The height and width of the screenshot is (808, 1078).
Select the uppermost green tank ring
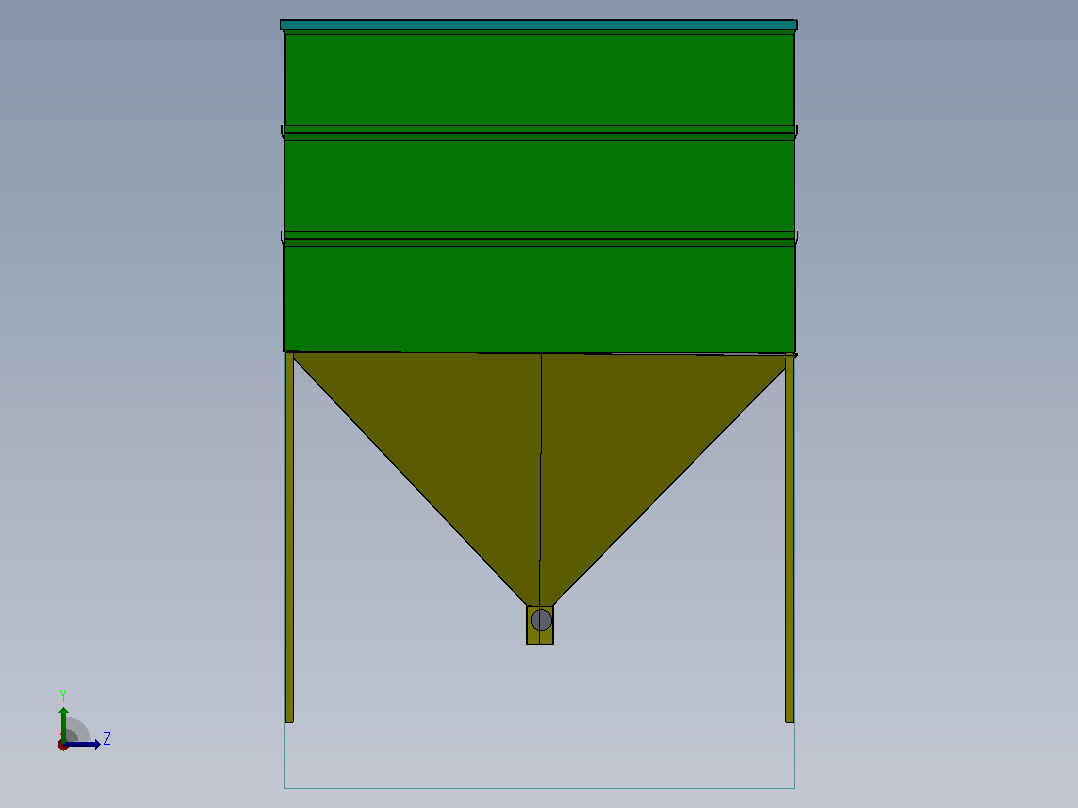pos(539,79)
